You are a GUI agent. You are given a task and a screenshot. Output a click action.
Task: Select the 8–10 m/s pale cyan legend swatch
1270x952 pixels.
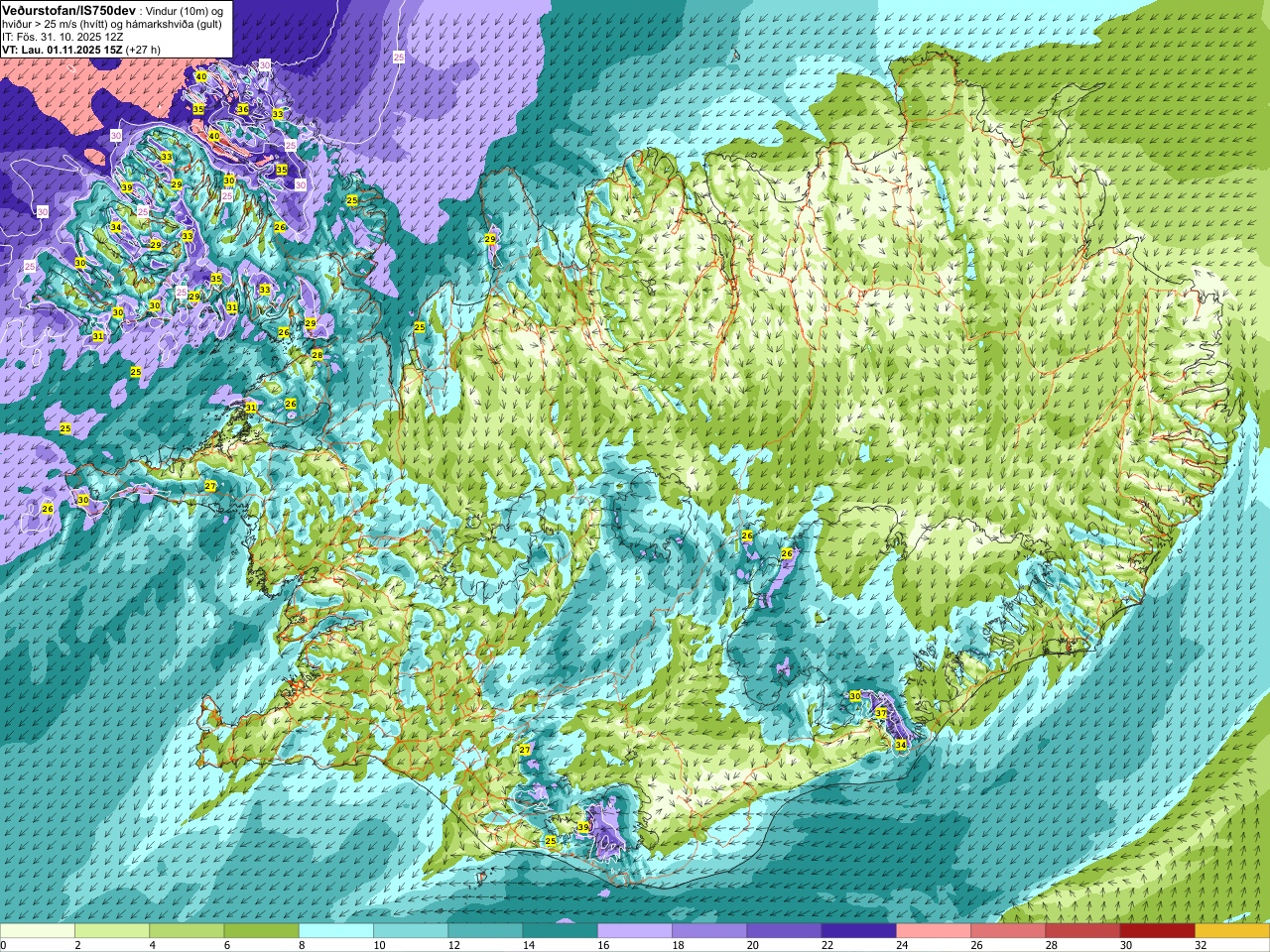pyautogui.click(x=336, y=930)
